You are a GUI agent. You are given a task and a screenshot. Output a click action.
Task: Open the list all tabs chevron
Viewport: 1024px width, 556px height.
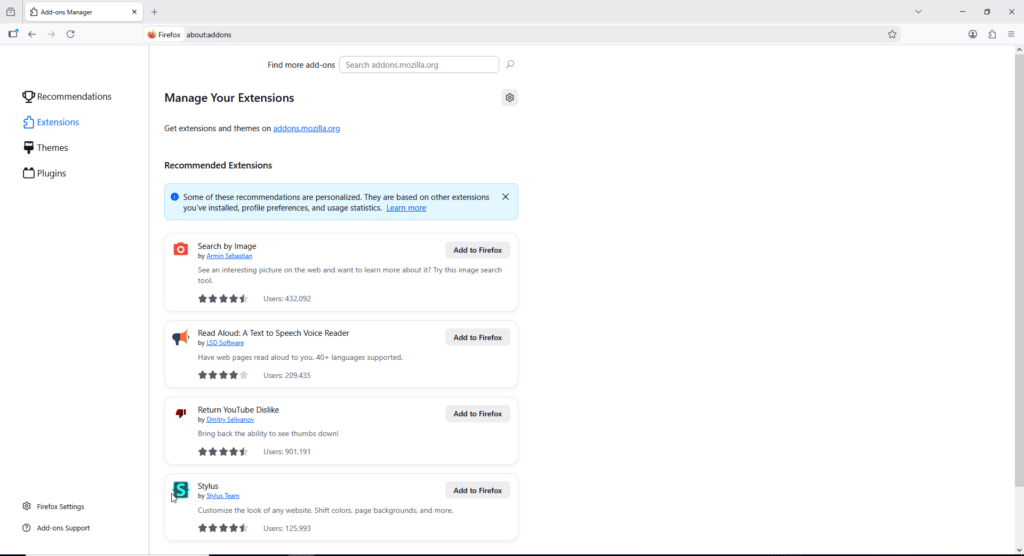tap(918, 12)
